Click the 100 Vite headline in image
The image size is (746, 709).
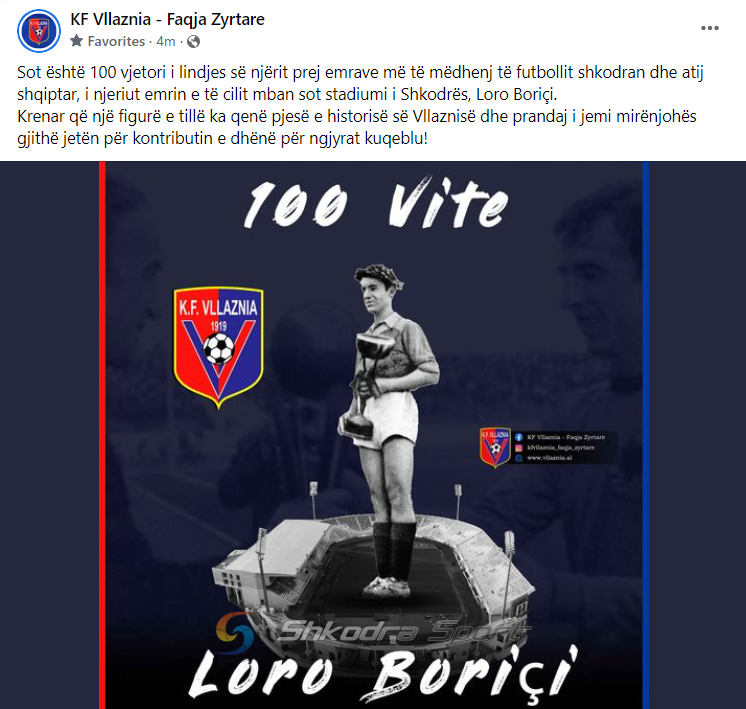coord(376,204)
